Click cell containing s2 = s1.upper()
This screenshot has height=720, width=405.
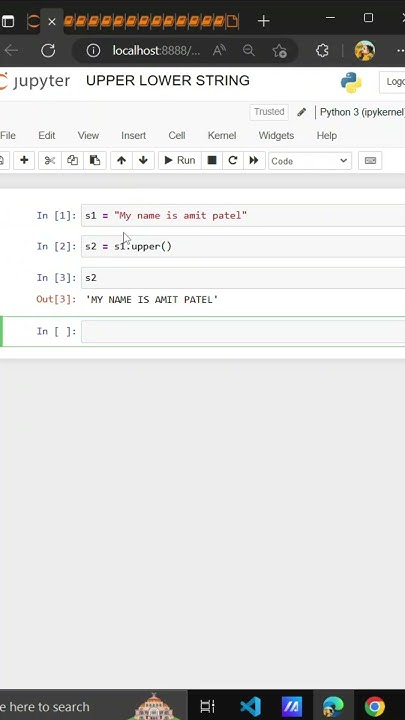(243, 246)
